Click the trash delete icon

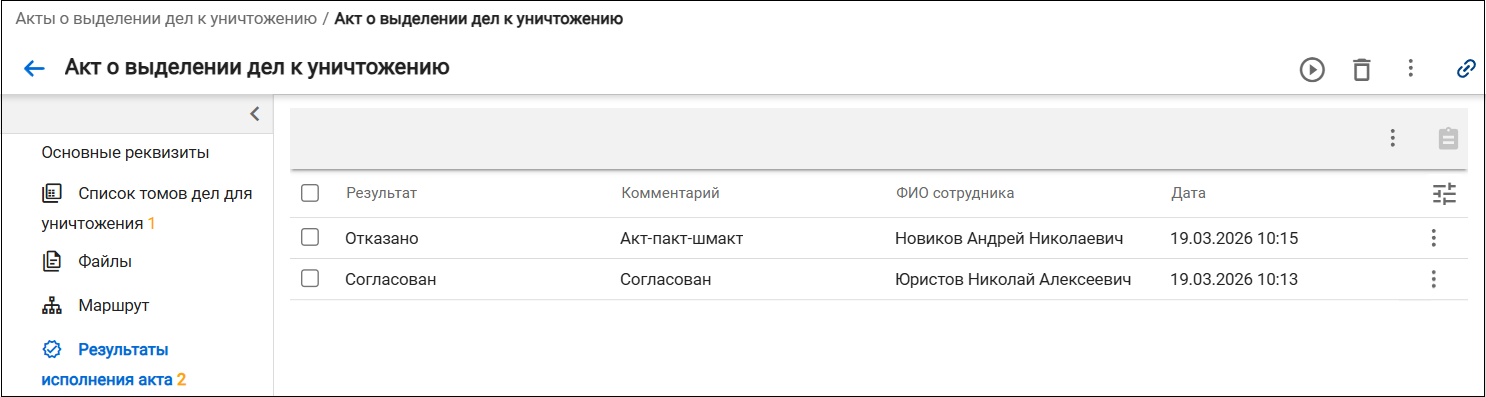pyautogui.click(x=1361, y=69)
